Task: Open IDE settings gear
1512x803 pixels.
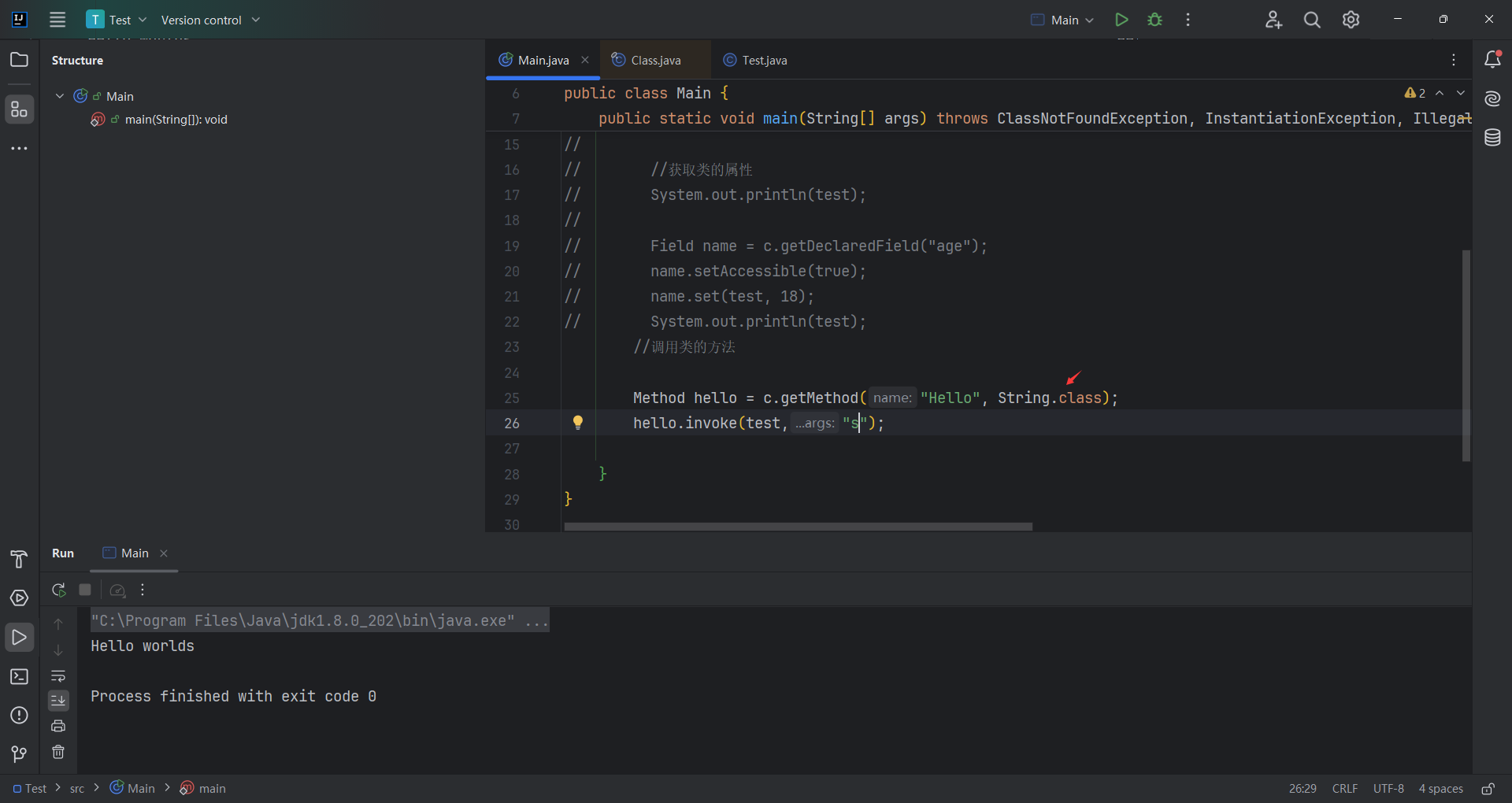Action: (x=1351, y=20)
